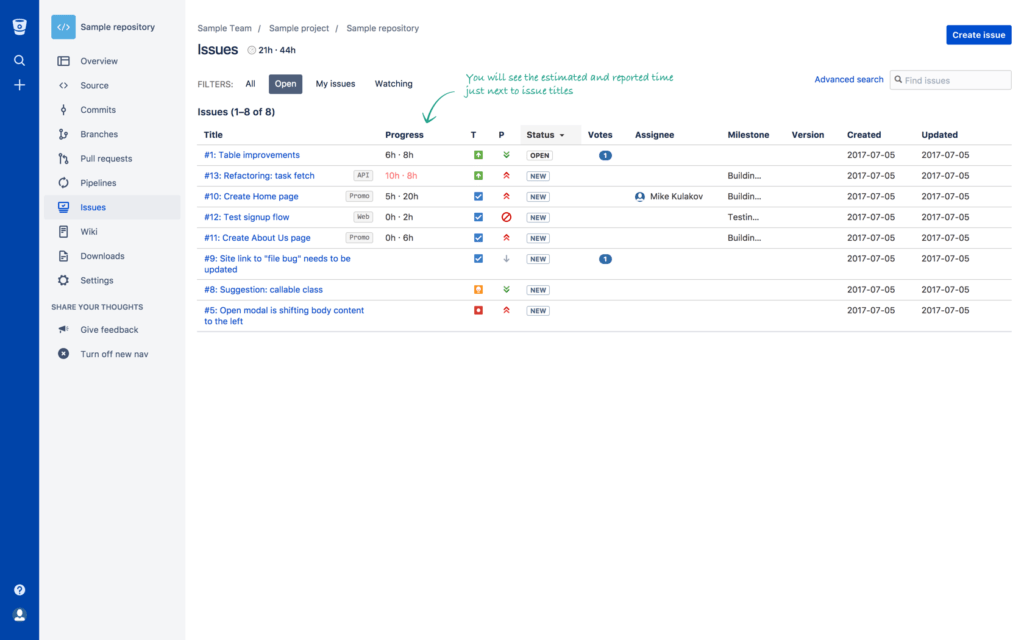Image resolution: width=1024 pixels, height=640 pixels.
Task: Click your profile avatar at the bottom left
Action: [x=19, y=614]
